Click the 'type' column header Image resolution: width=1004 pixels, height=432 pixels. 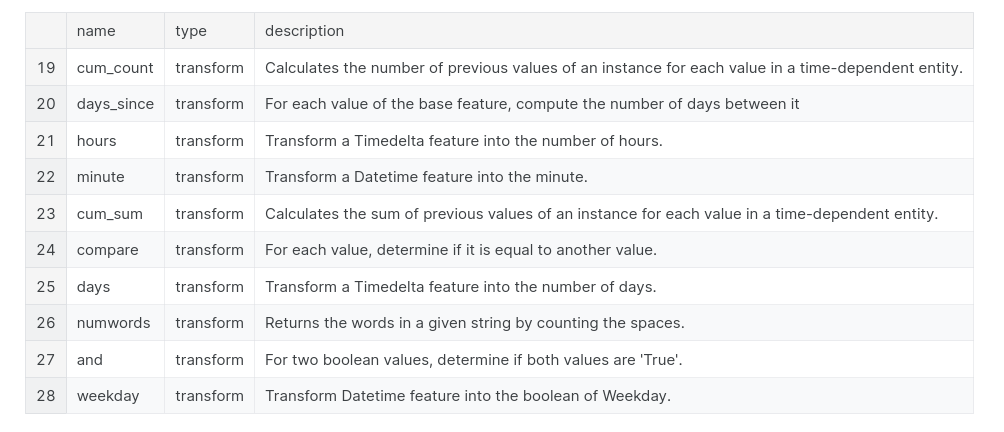point(191,31)
